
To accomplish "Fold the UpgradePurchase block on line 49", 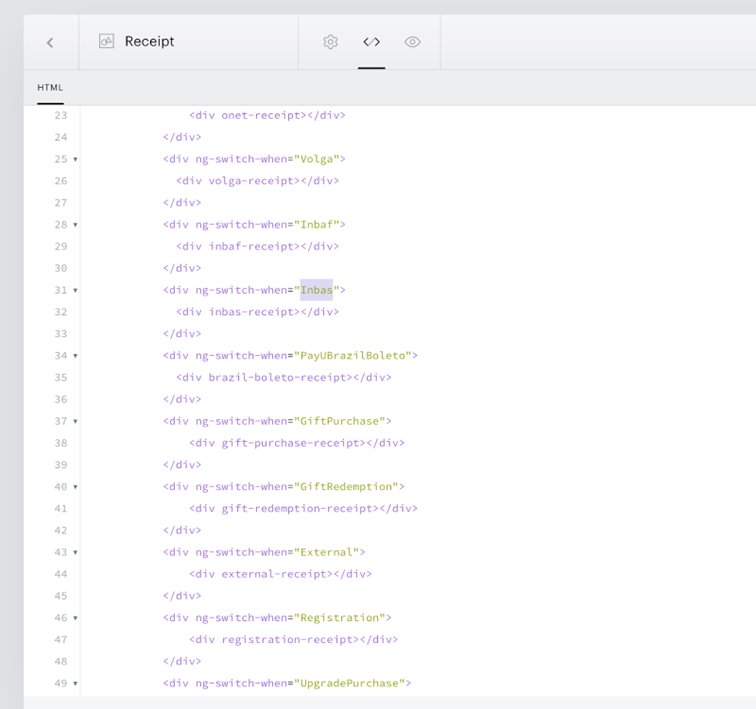I will pos(75,683).
